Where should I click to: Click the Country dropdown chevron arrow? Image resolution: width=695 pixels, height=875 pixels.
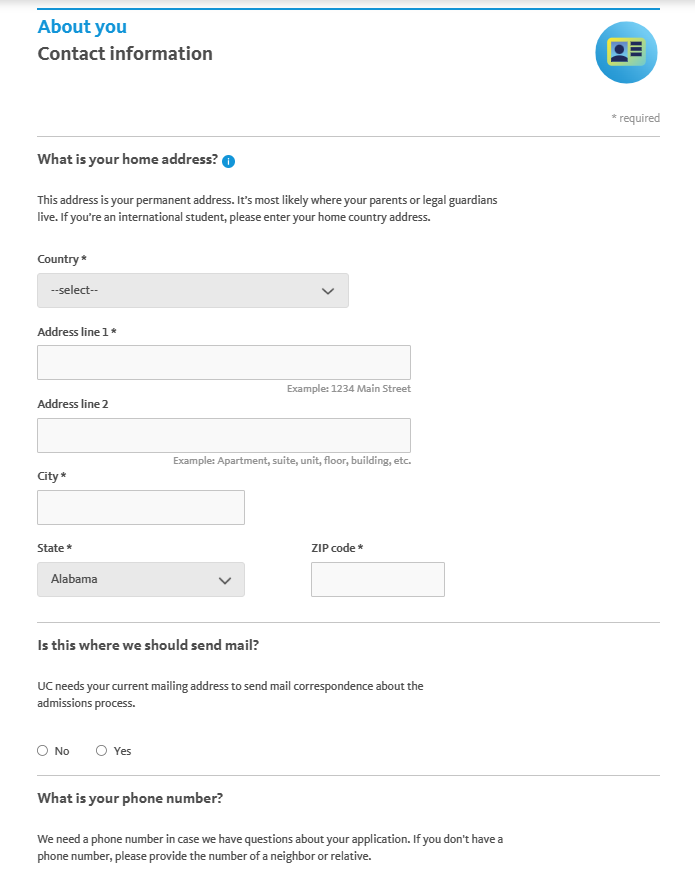(x=328, y=291)
